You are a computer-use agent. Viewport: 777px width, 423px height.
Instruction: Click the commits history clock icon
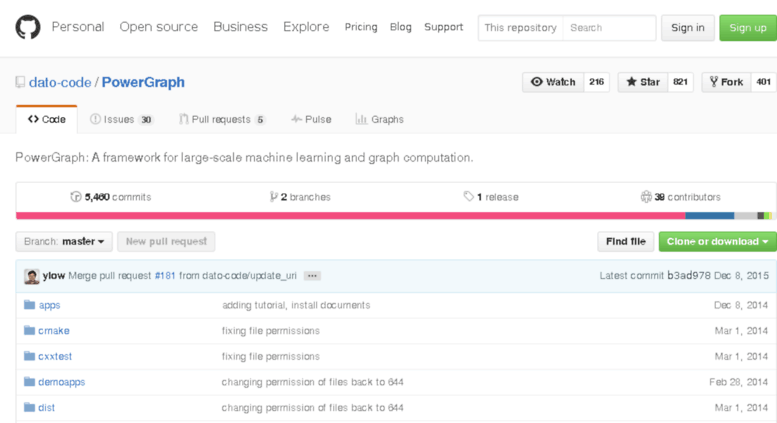76,197
